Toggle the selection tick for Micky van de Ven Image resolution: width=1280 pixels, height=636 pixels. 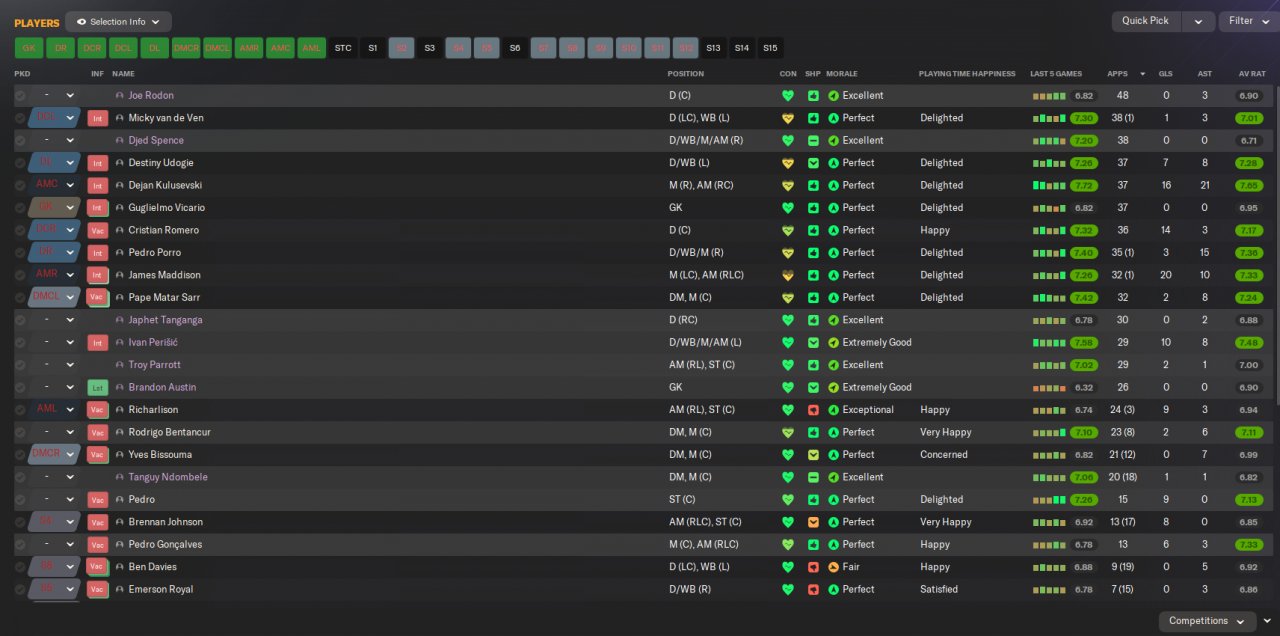pos(20,118)
